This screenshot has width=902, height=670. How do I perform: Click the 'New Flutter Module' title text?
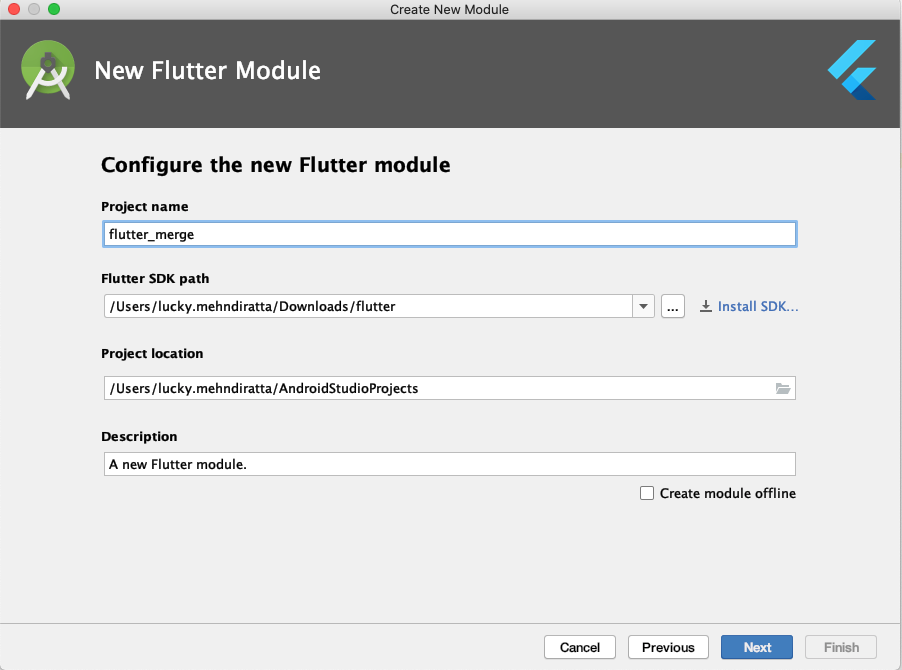pos(207,71)
